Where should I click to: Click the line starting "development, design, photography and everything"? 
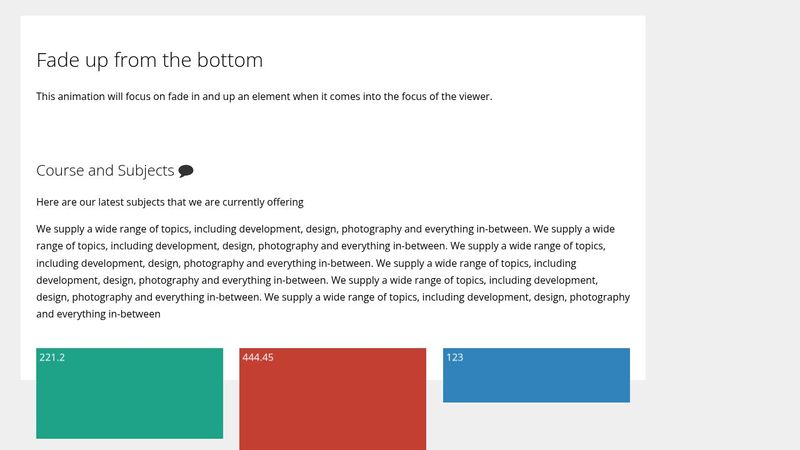tap(317, 280)
